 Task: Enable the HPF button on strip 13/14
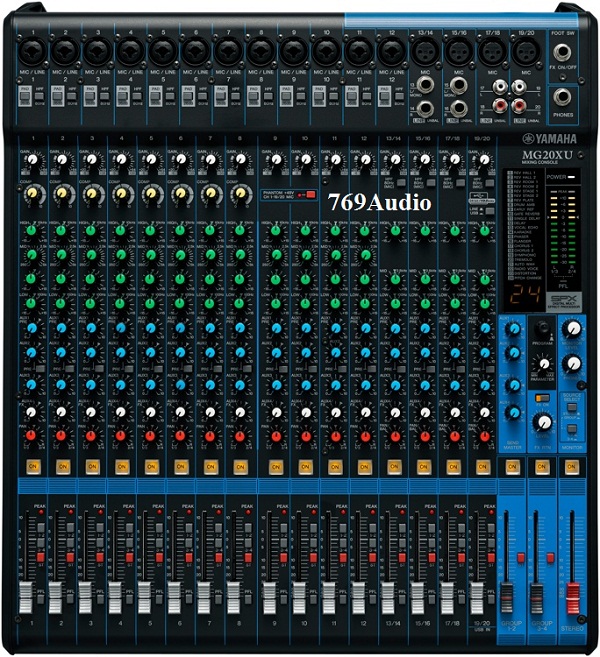pyautogui.click(x=401, y=183)
